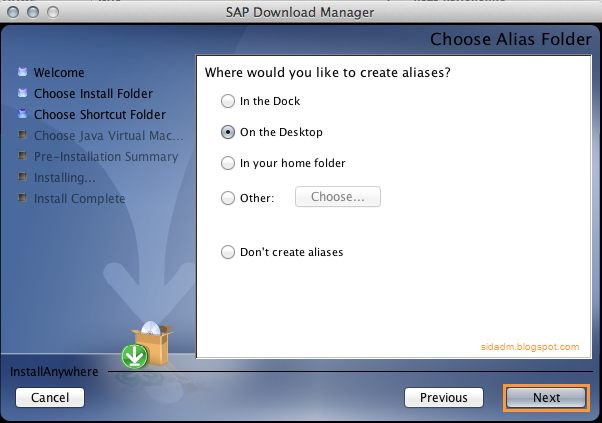This screenshot has width=602, height=423.
Task: Click the Install Complete step bullet icon
Action: pyautogui.click(x=23, y=198)
